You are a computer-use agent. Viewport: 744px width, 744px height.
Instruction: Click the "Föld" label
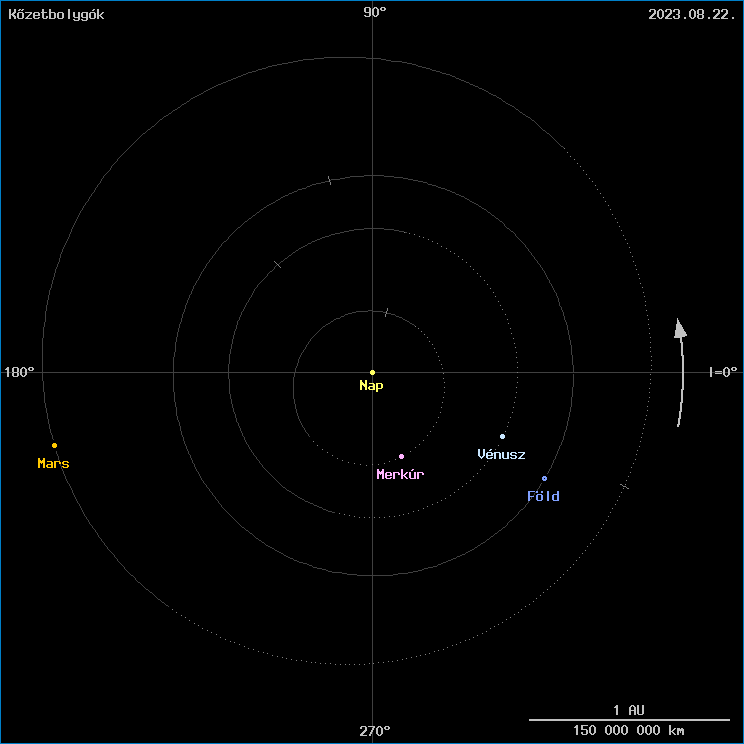tap(543, 497)
